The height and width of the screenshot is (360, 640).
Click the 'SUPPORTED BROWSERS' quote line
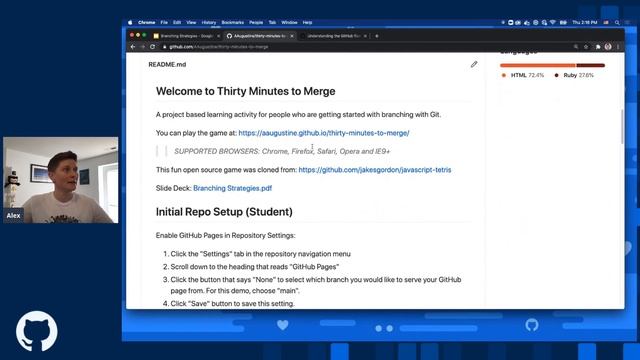coord(282,151)
